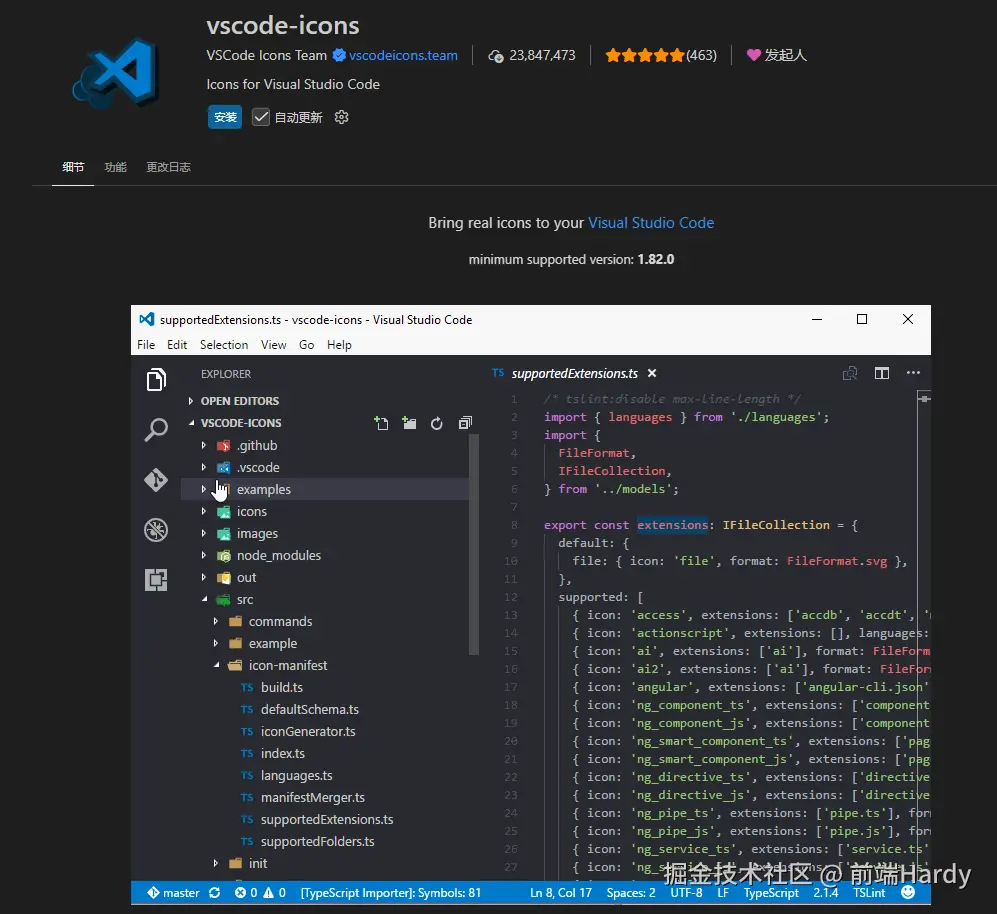The width and height of the screenshot is (997, 914).
Task: Click the master branch indicator in status bar
Action: 174,892
